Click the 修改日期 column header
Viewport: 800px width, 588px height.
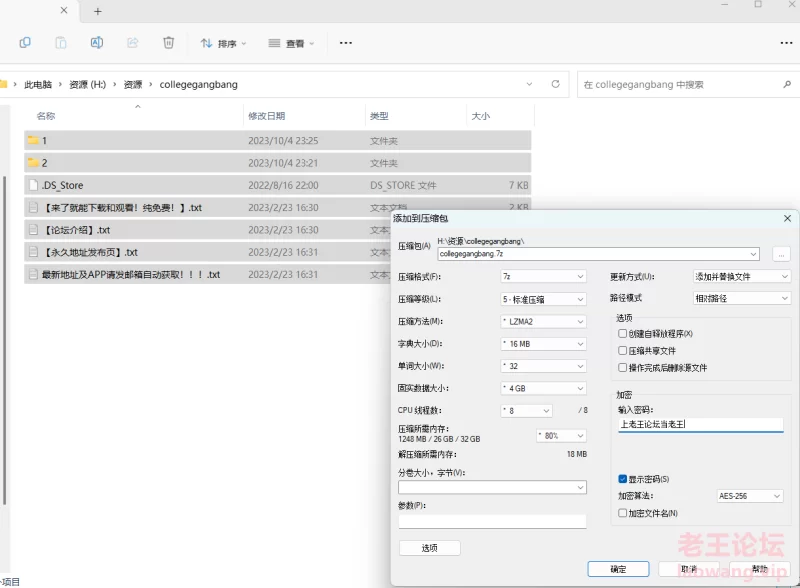pos(267,117)
